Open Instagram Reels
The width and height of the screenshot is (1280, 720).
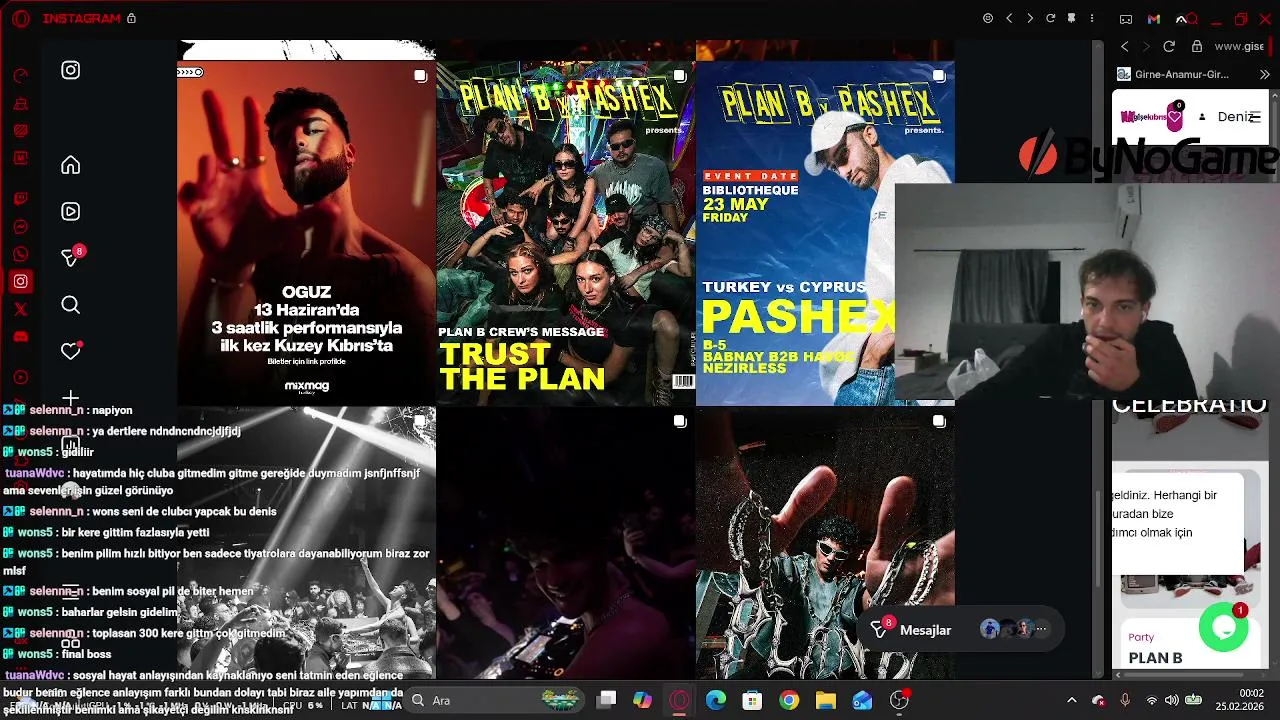pos(70,211)
